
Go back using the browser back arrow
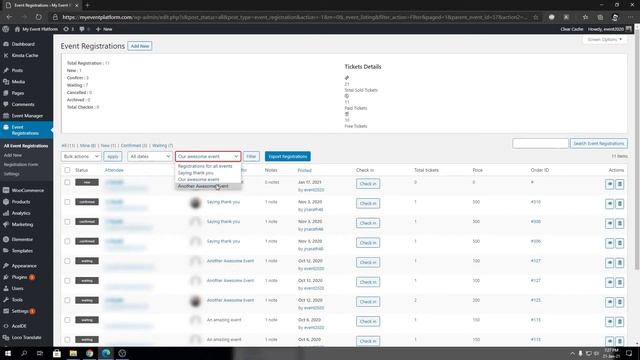click(9, 17)
